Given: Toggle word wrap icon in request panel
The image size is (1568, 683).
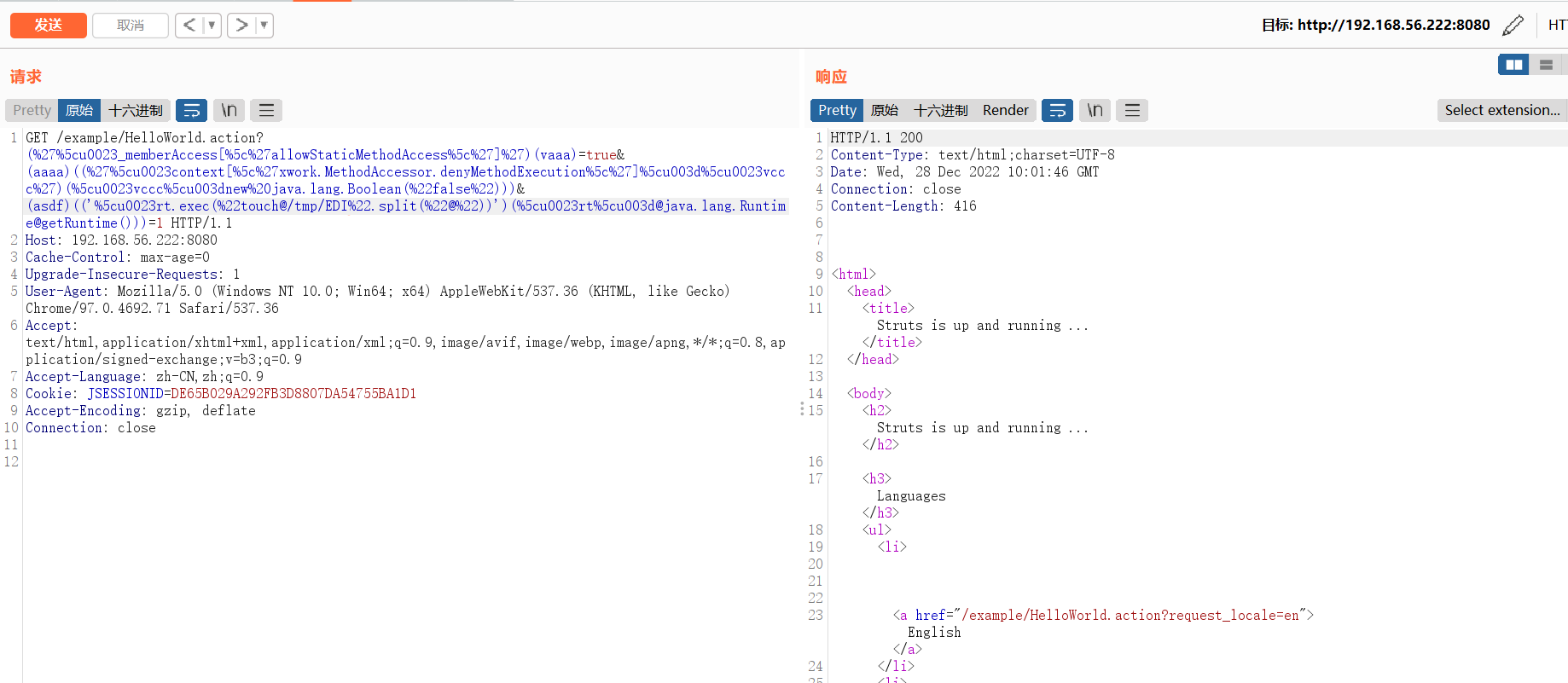Looking at the screenshot, I should coord(192,110).
